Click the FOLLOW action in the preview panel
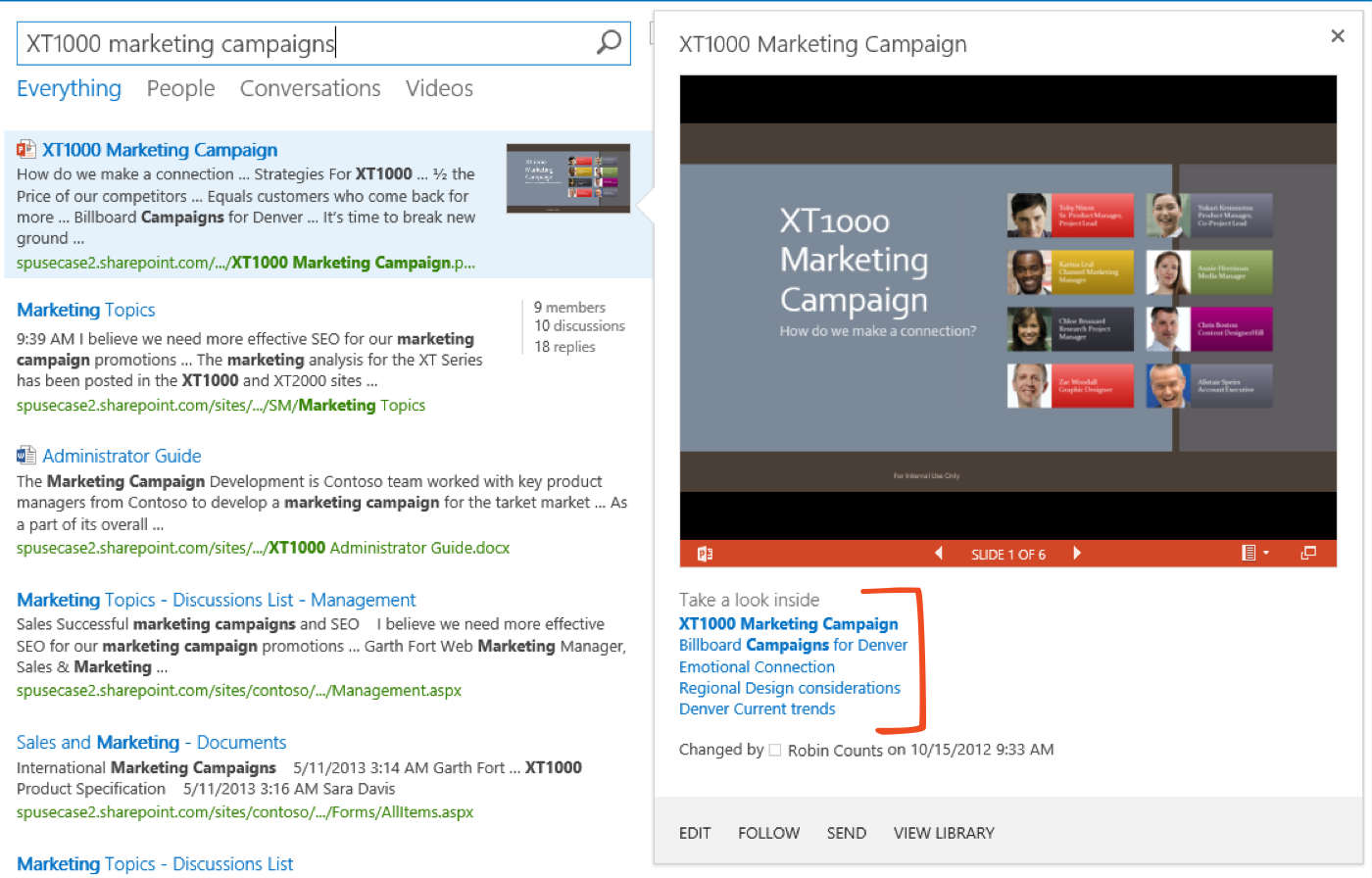 coord(768,833)
